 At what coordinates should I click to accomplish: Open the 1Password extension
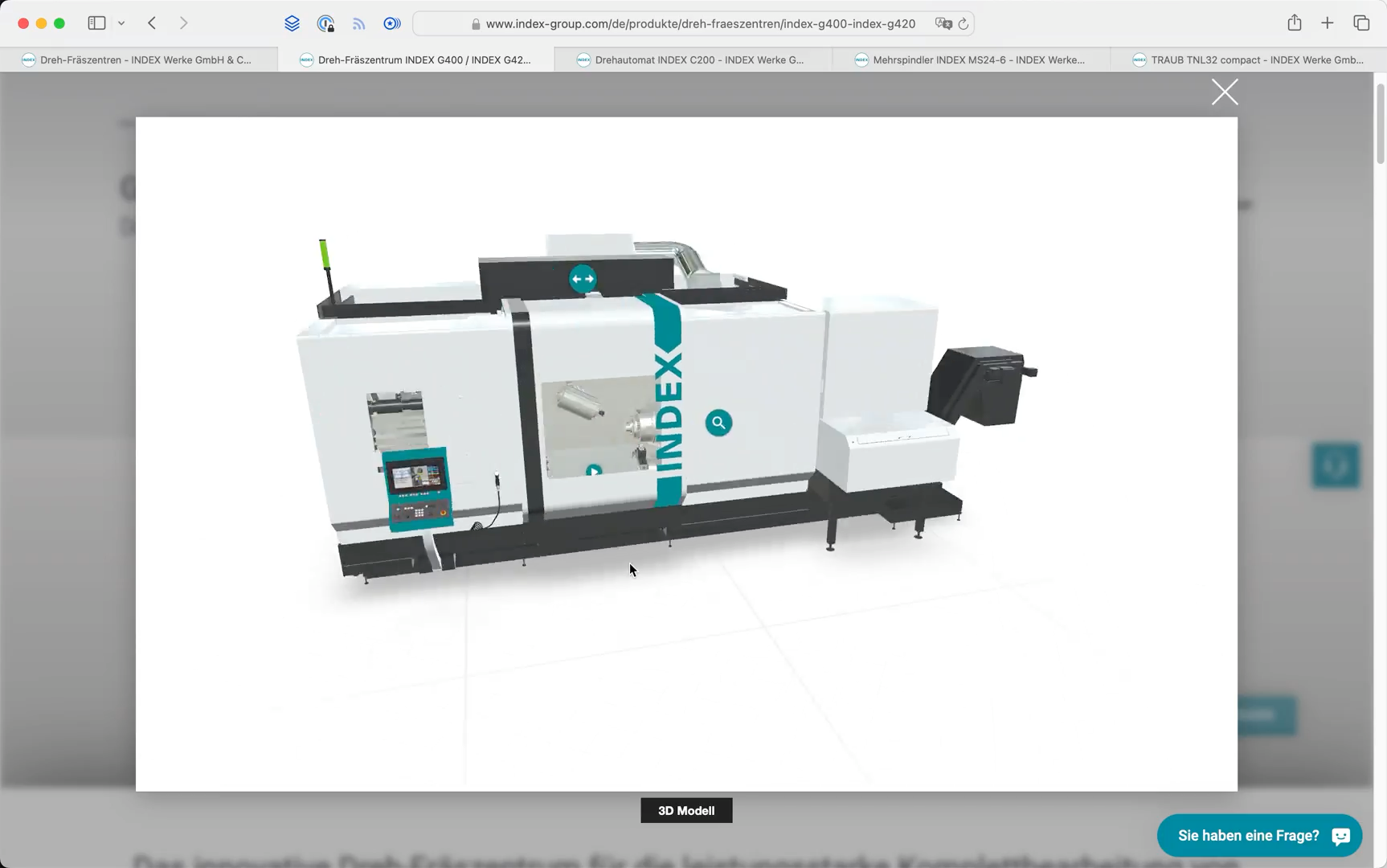pos(325,23)
